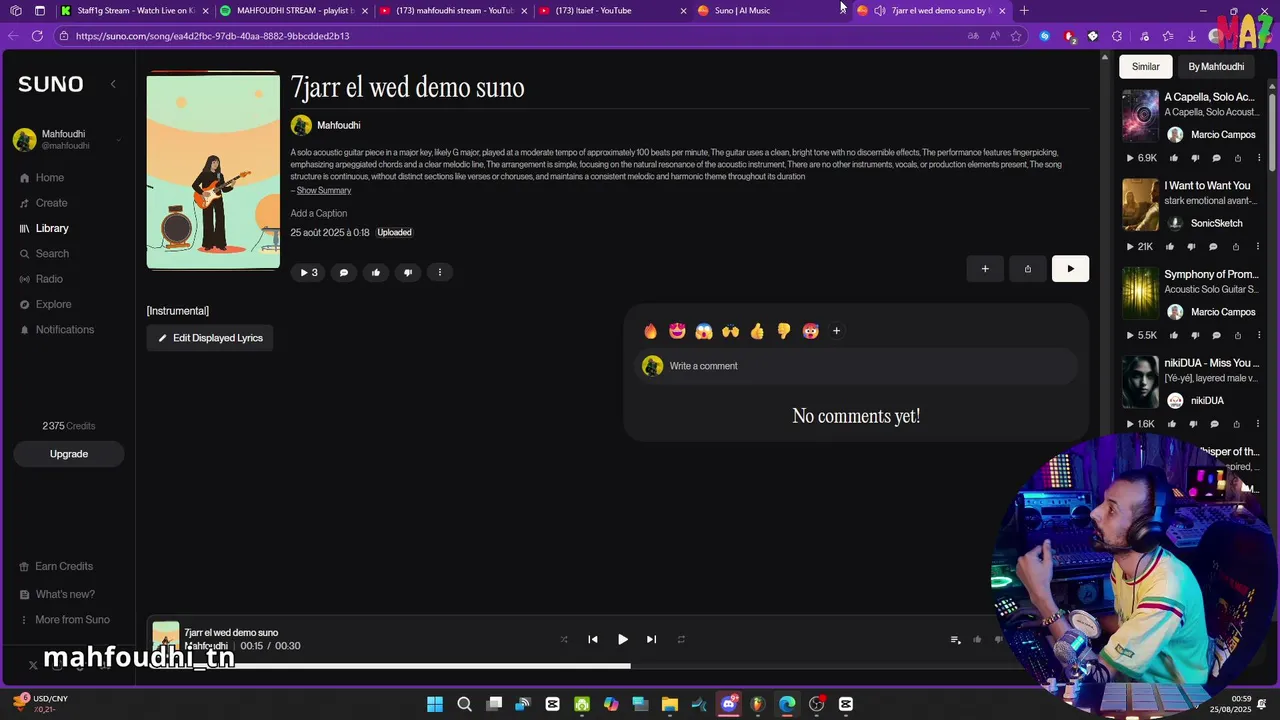1280x720 pixels.
Task: Open the SonicSketch artist profile
Action: click(x=1216, y=224)
